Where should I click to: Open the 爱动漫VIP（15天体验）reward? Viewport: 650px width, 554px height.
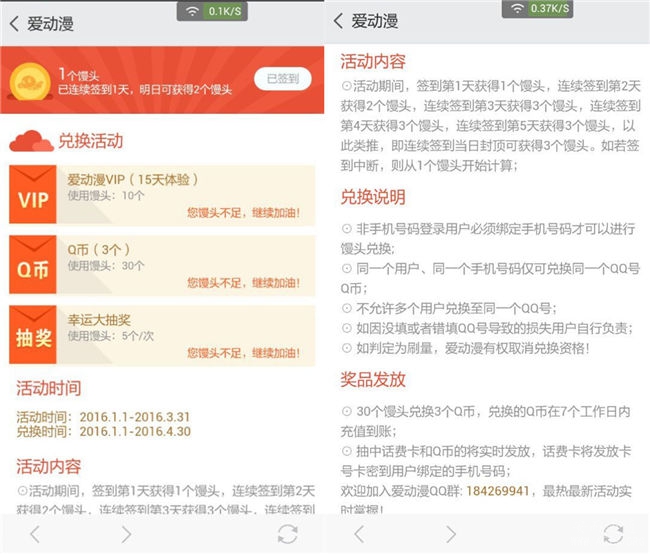click(162, 195)
